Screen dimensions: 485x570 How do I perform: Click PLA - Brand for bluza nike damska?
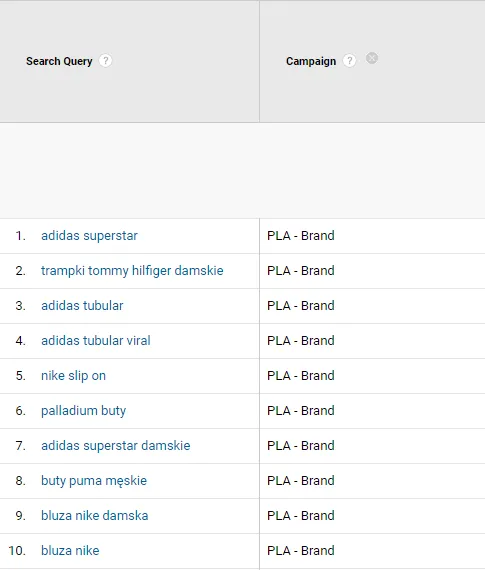(x=301, y=515)
